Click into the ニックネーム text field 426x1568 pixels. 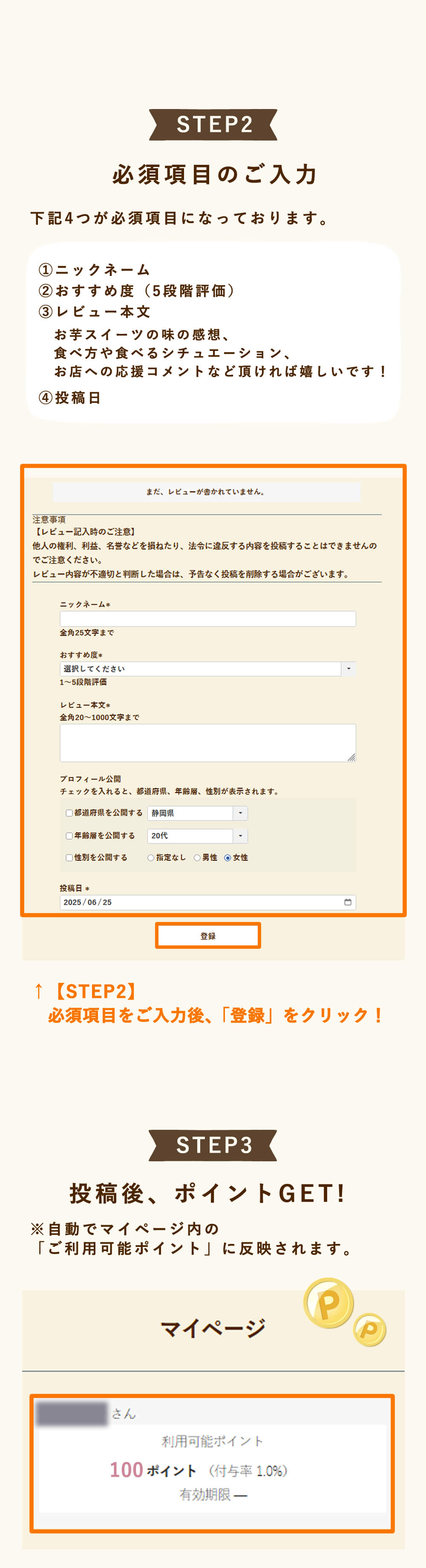207,618
